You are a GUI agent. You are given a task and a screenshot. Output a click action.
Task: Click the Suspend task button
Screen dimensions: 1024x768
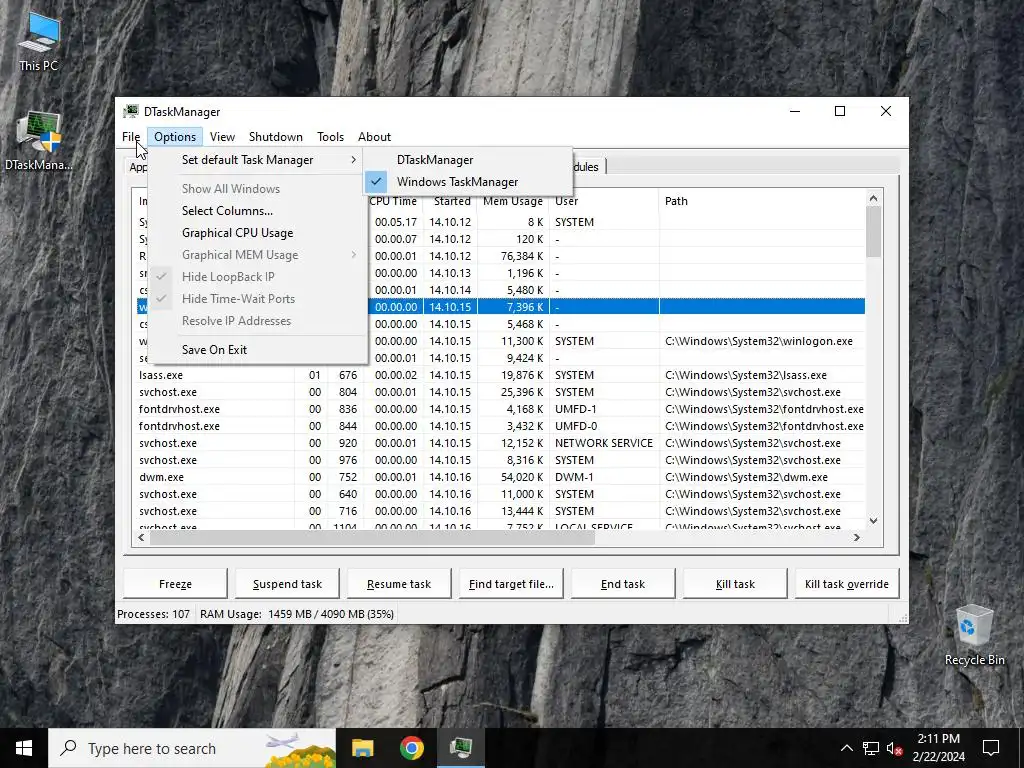[287, 584]
